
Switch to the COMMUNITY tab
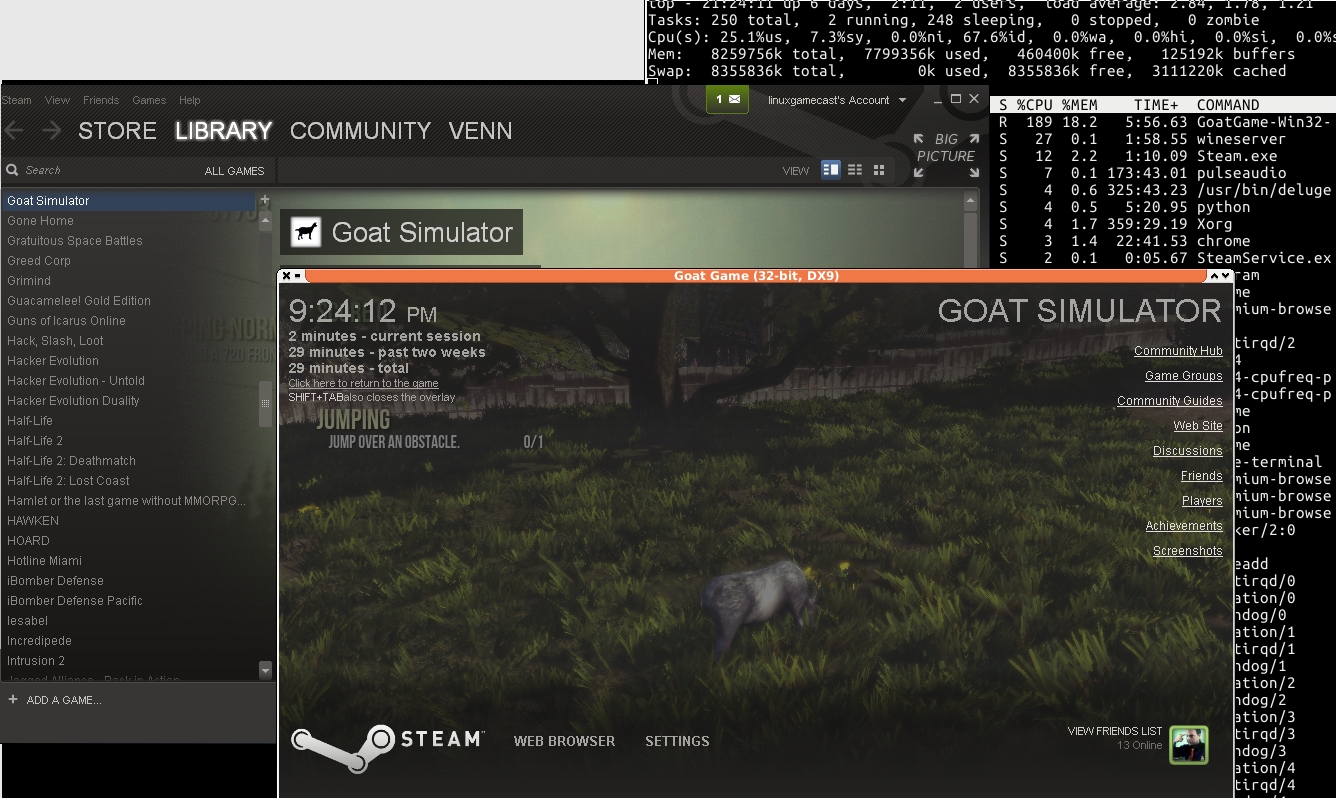[360, 131]
